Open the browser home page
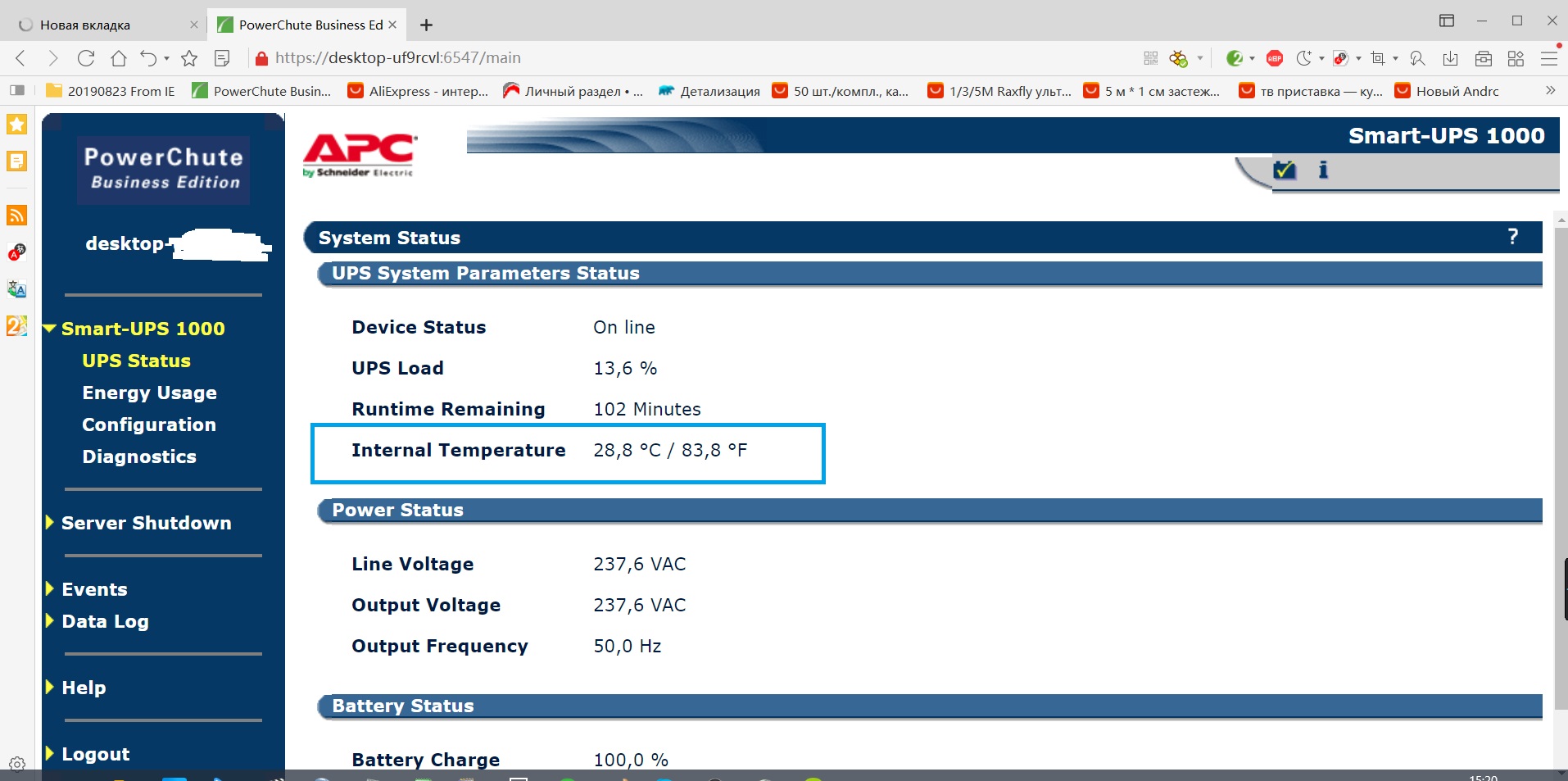The image size is (1568, 781). [x=119, y=58]
